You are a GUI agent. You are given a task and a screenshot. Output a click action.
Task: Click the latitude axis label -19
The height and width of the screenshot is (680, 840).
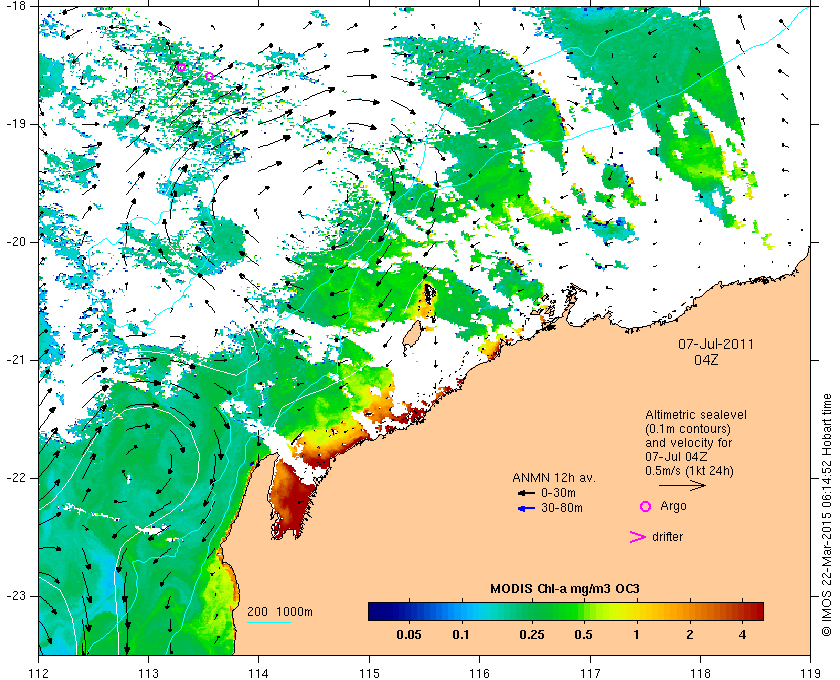[16, 124]
